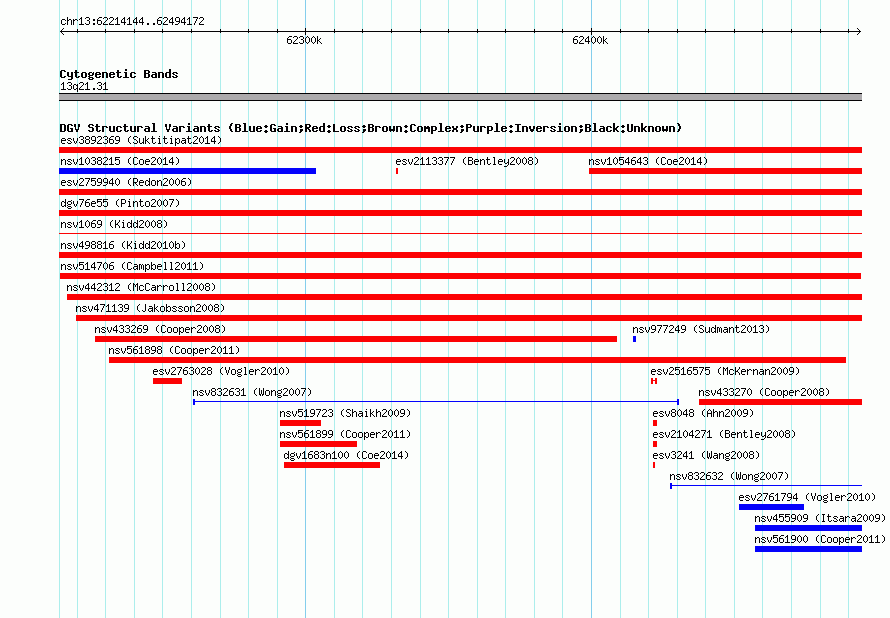Click the Cytogenetic Bands track title
Image resolution: width=890 pixels, height=618 pixels.
pyautogui.click(x=119, y=74)
